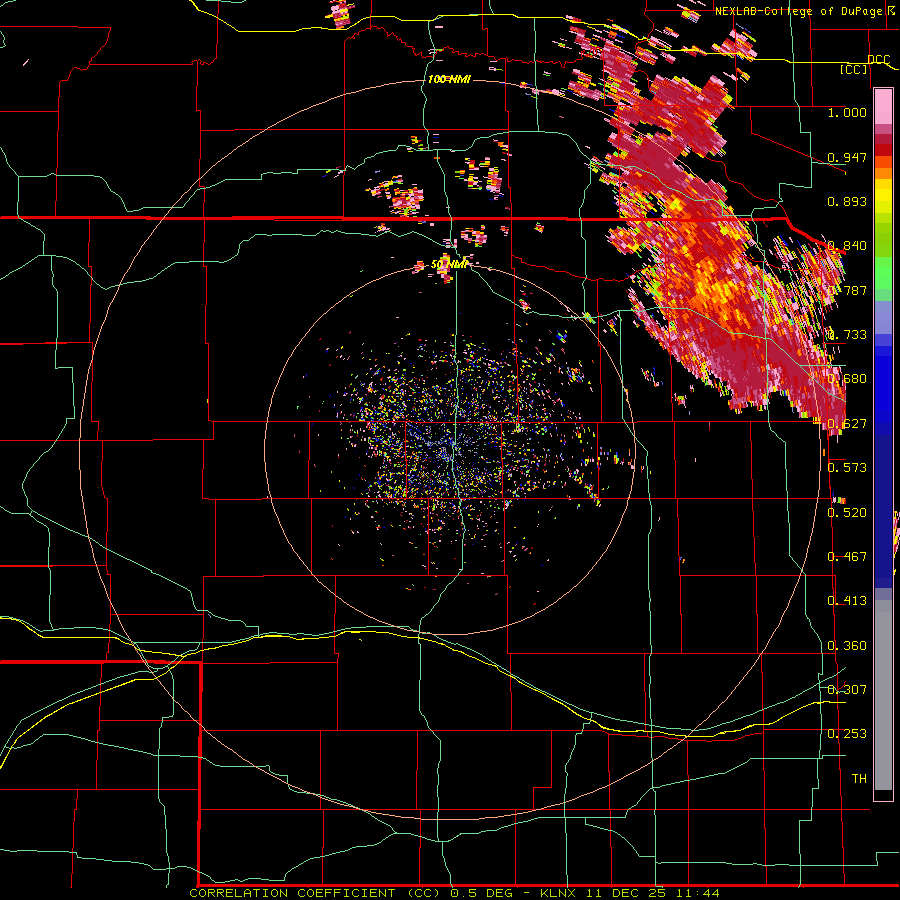
Task: Select the KLNX radar site identifier
Action: (x=560, y=893)
